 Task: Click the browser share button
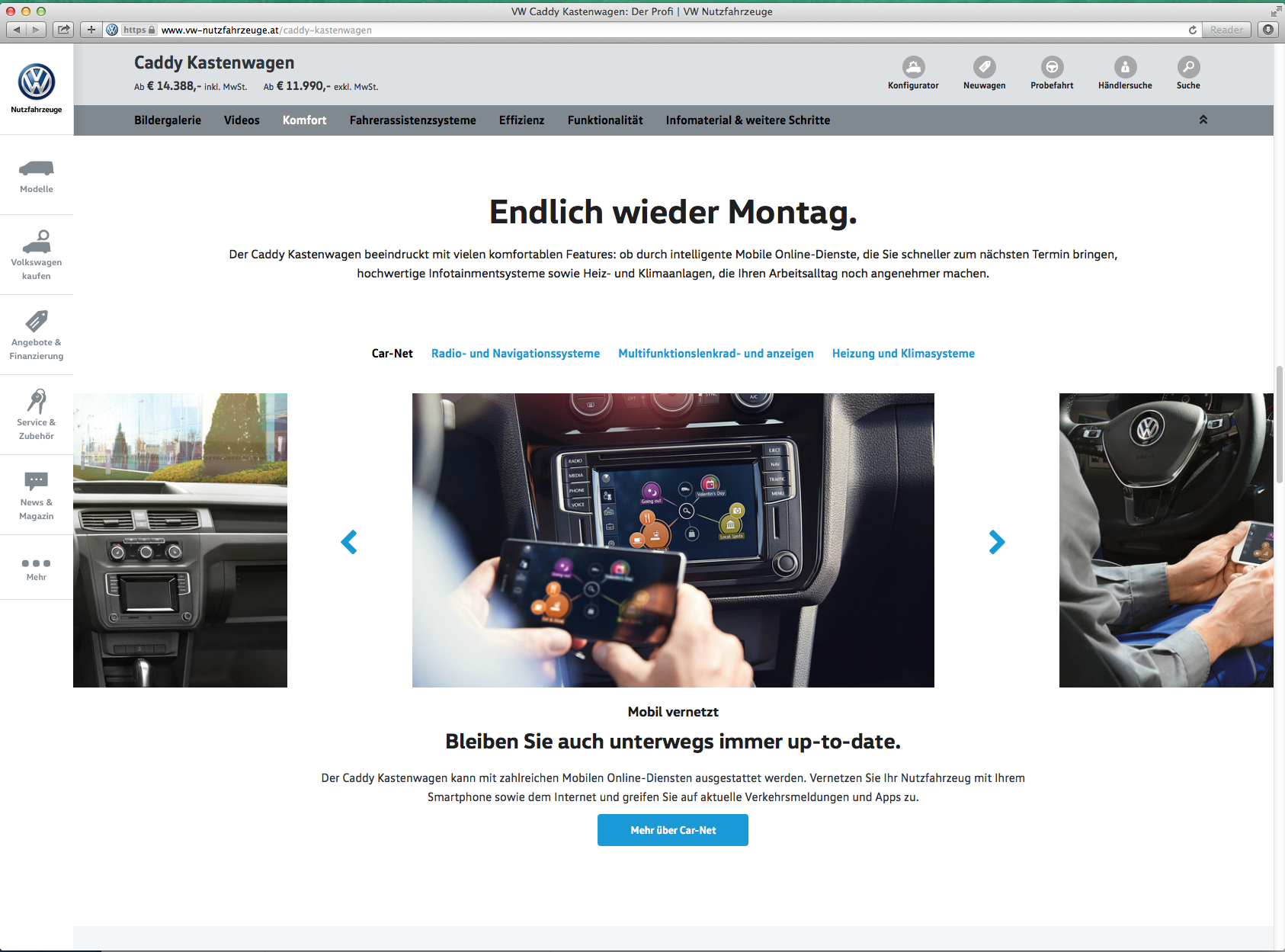pos(63,30)
